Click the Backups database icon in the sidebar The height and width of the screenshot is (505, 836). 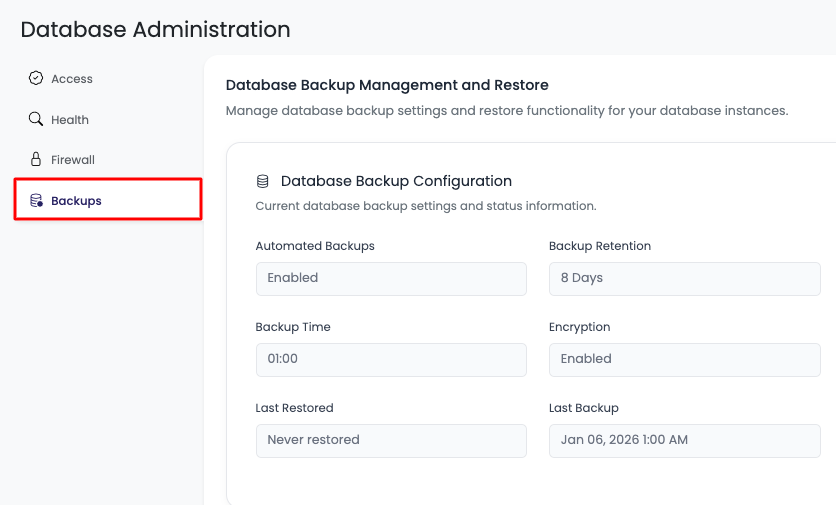[x=36, y=201]
